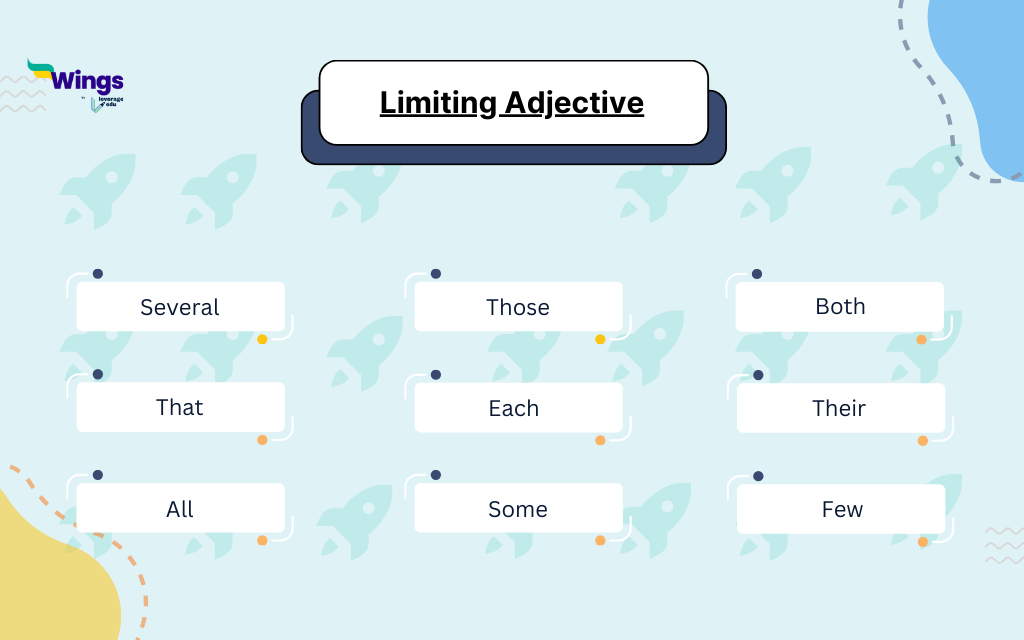Viewport: 1024px width, 640px height.
Task: Pick the Few card
Action: pyautogui.click(x=840, y=509)
